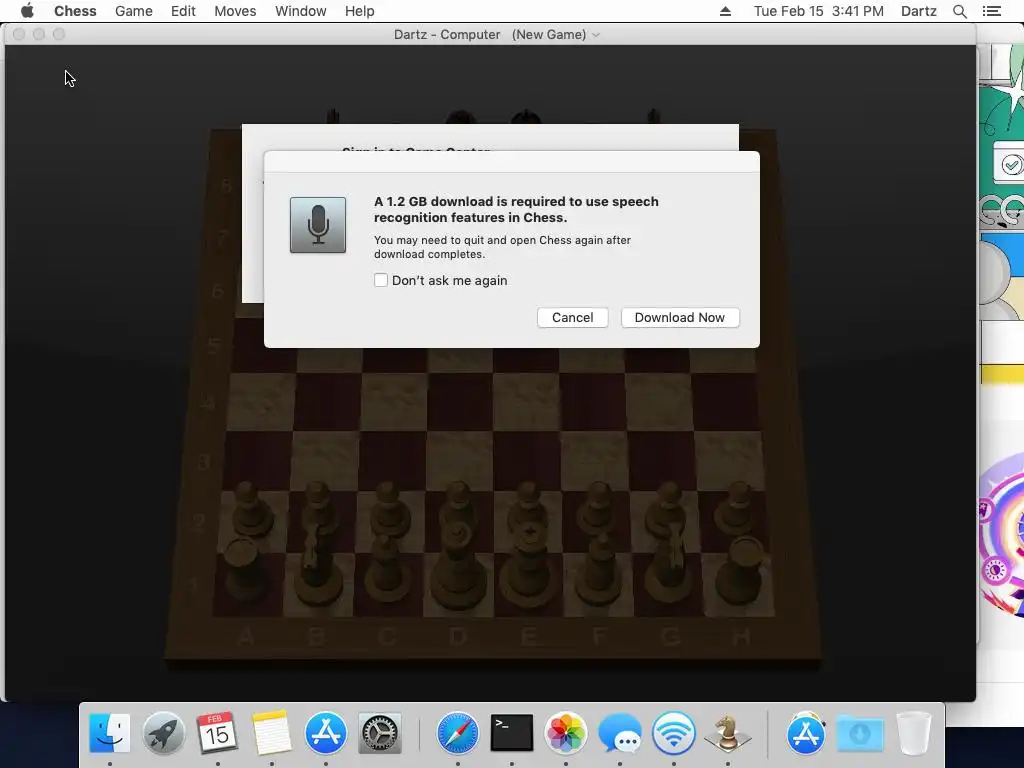Click the date and time in menu bar

point(818,11)
